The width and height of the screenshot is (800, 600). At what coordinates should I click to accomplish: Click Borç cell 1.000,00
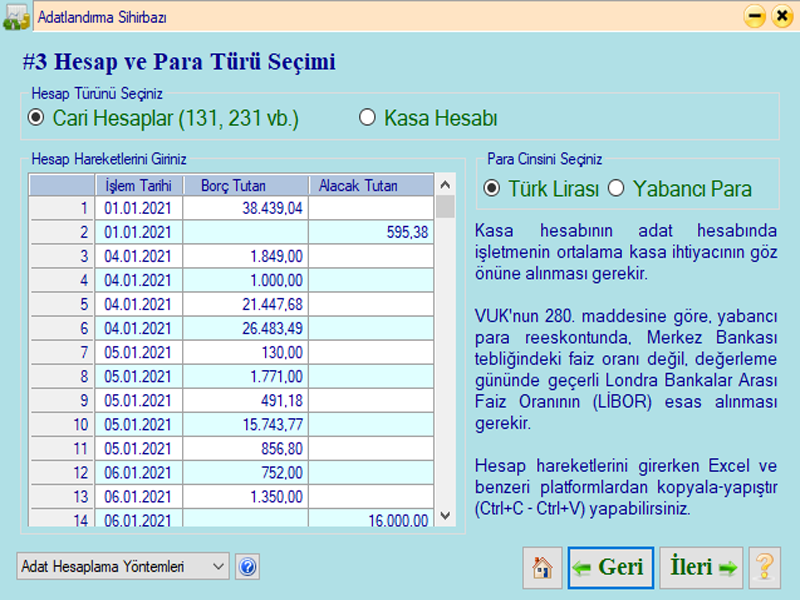245,280
